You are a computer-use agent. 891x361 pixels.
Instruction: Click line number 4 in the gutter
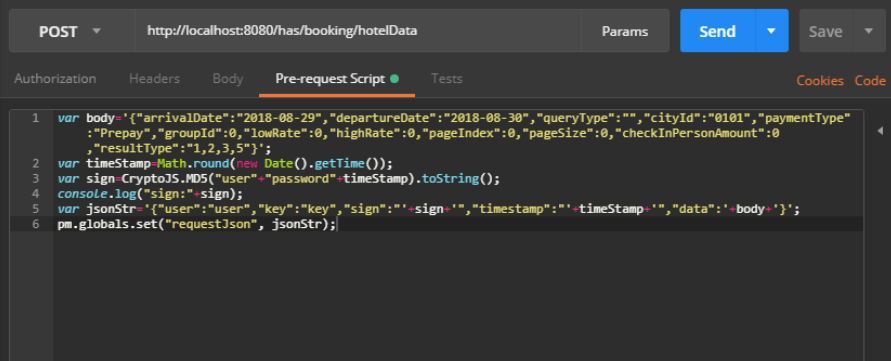click(36, 194)
